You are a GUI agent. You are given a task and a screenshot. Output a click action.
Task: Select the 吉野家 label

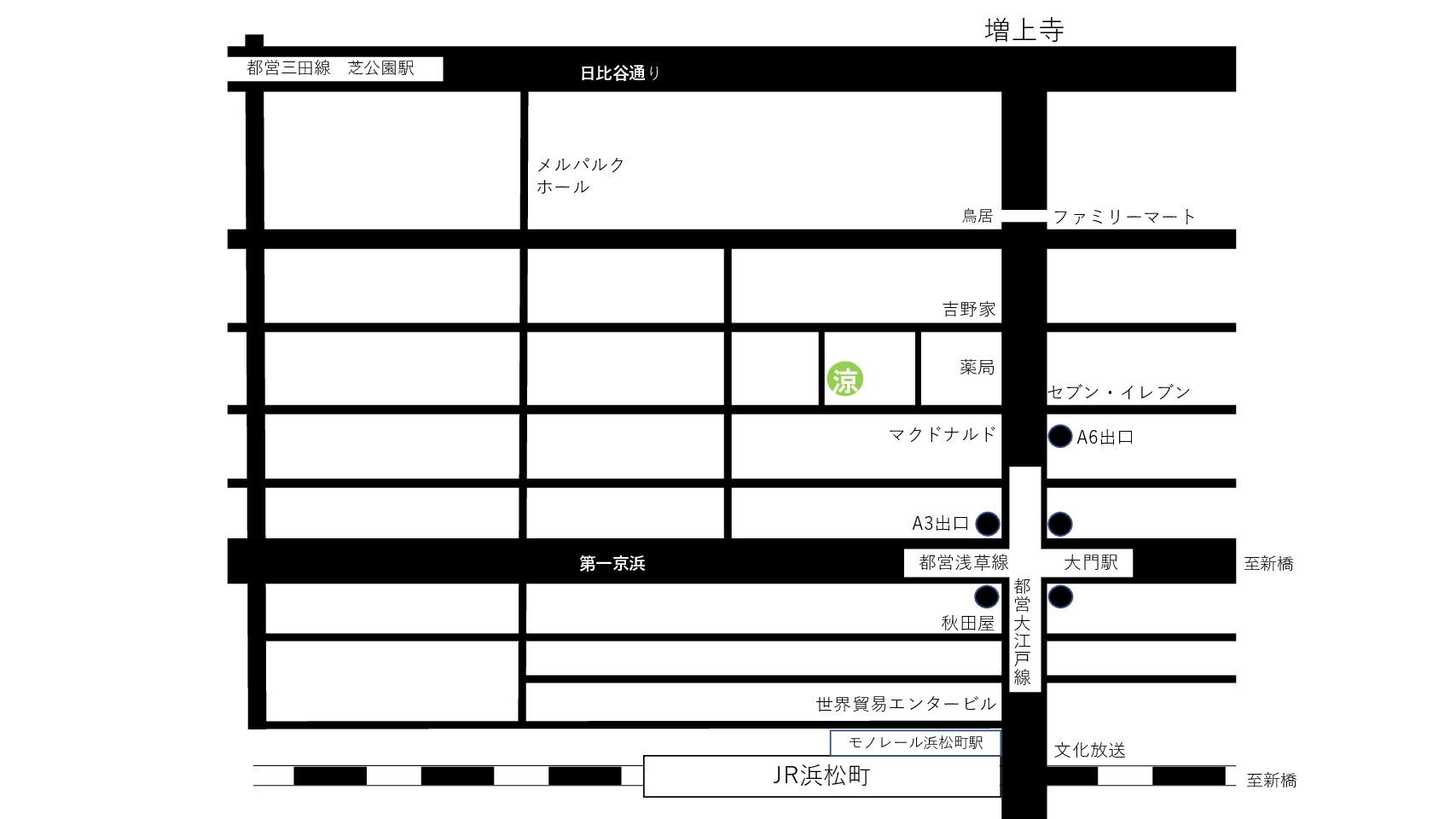(969, 310)
